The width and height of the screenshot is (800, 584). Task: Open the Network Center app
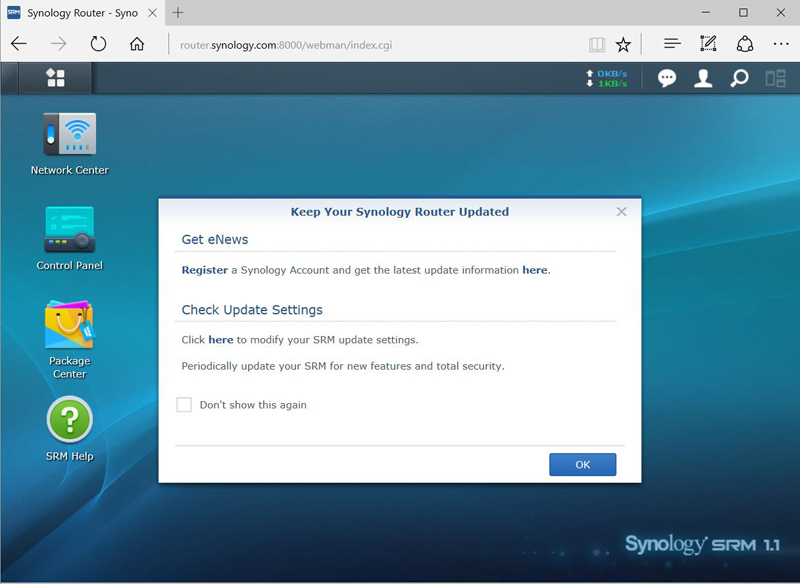(69, 135)
